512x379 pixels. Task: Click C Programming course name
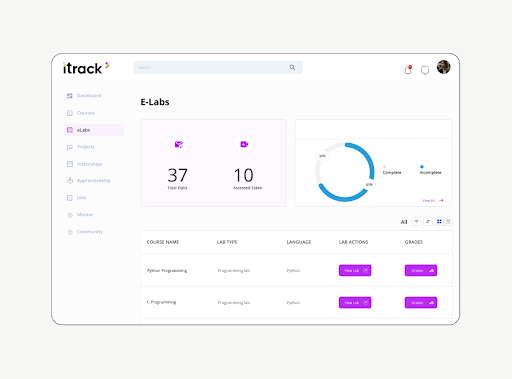pyautogui.click(x=161, y=302)
